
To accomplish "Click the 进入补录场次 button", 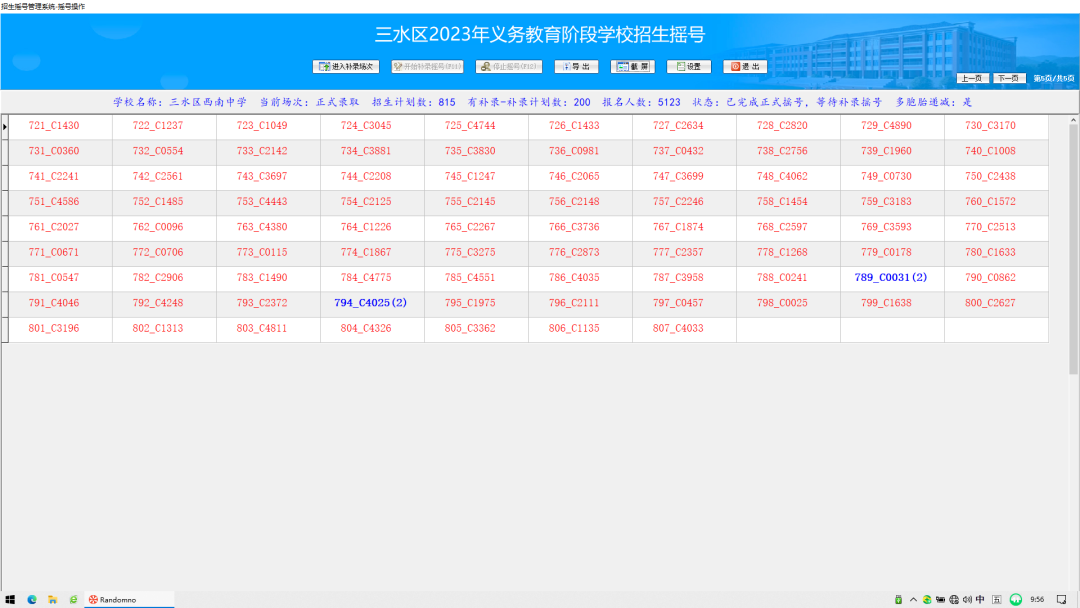I will click(346, 67).
